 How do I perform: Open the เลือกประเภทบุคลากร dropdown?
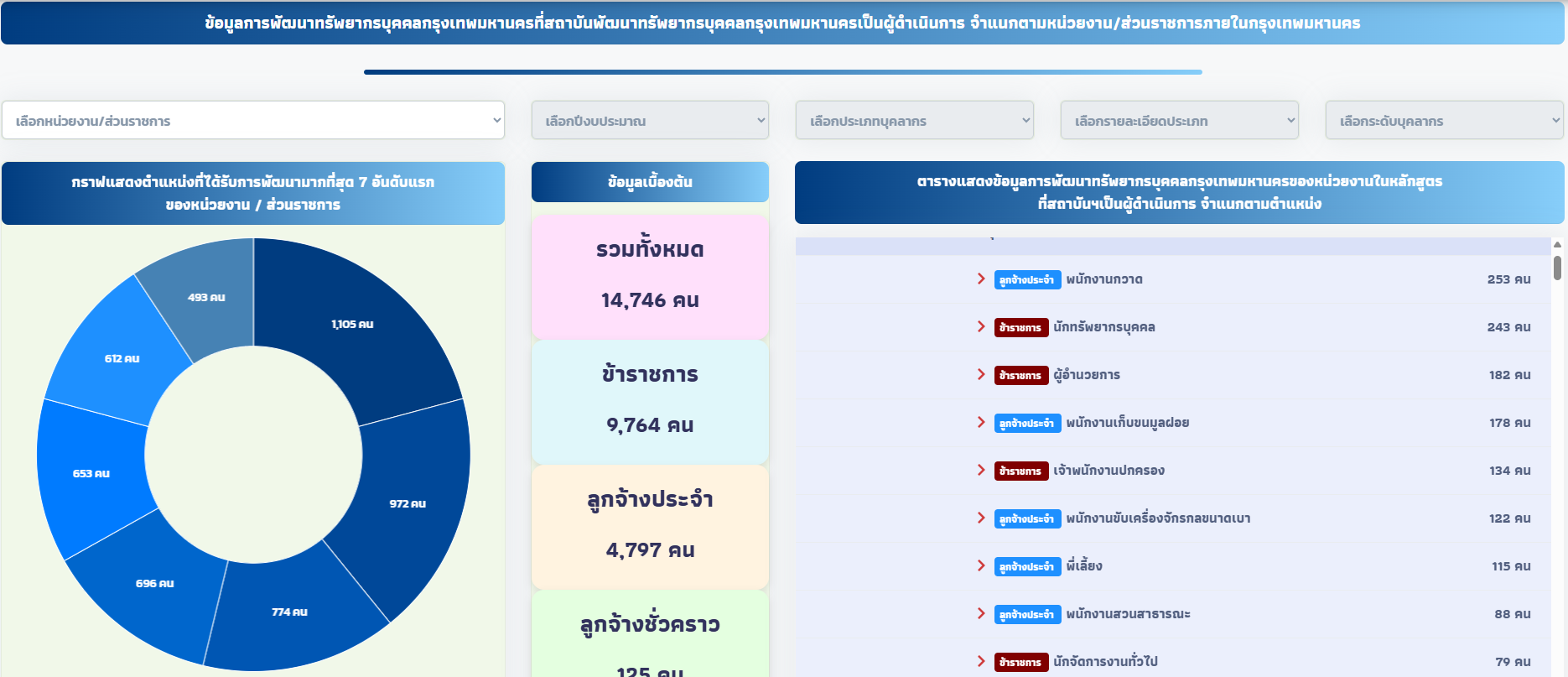click(x=914, y=120)
